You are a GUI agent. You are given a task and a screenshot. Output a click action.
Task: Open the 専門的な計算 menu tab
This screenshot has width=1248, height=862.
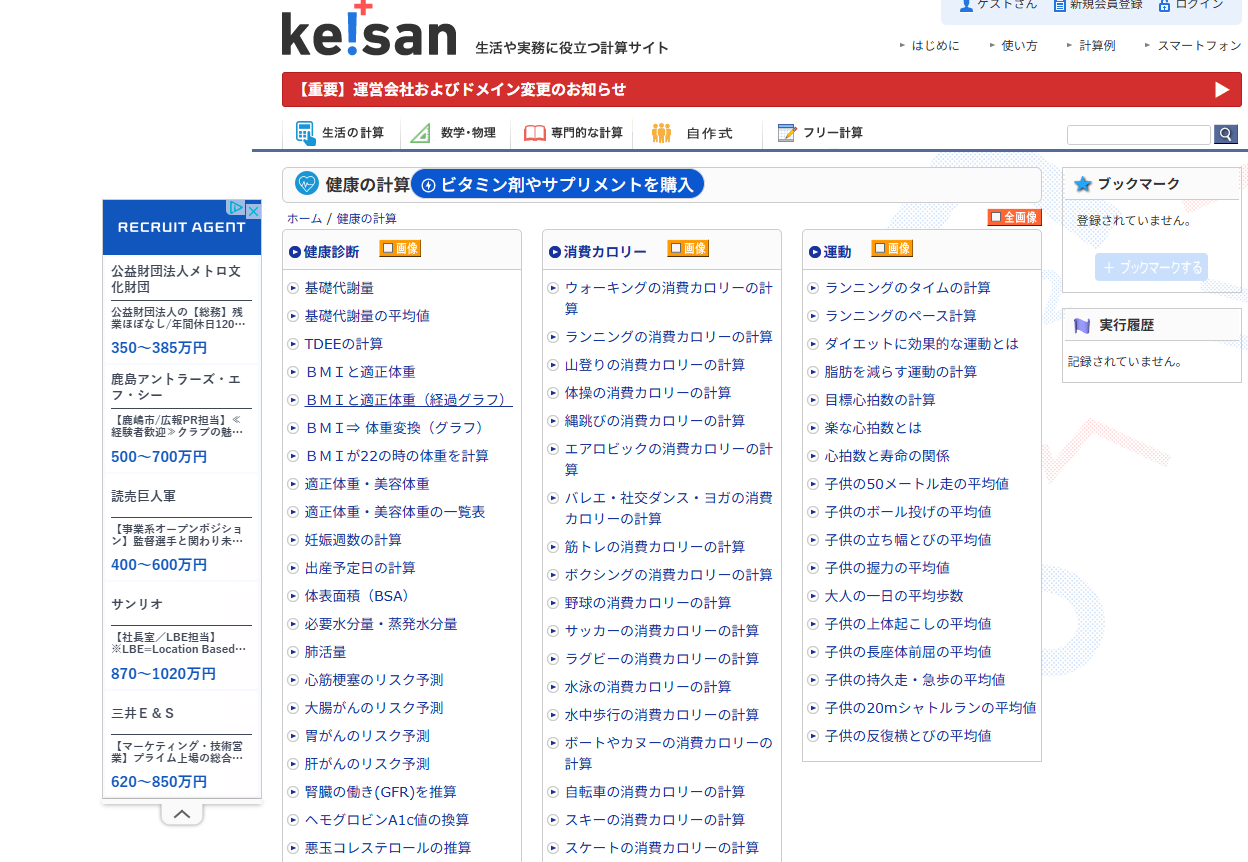pos(574,133)
